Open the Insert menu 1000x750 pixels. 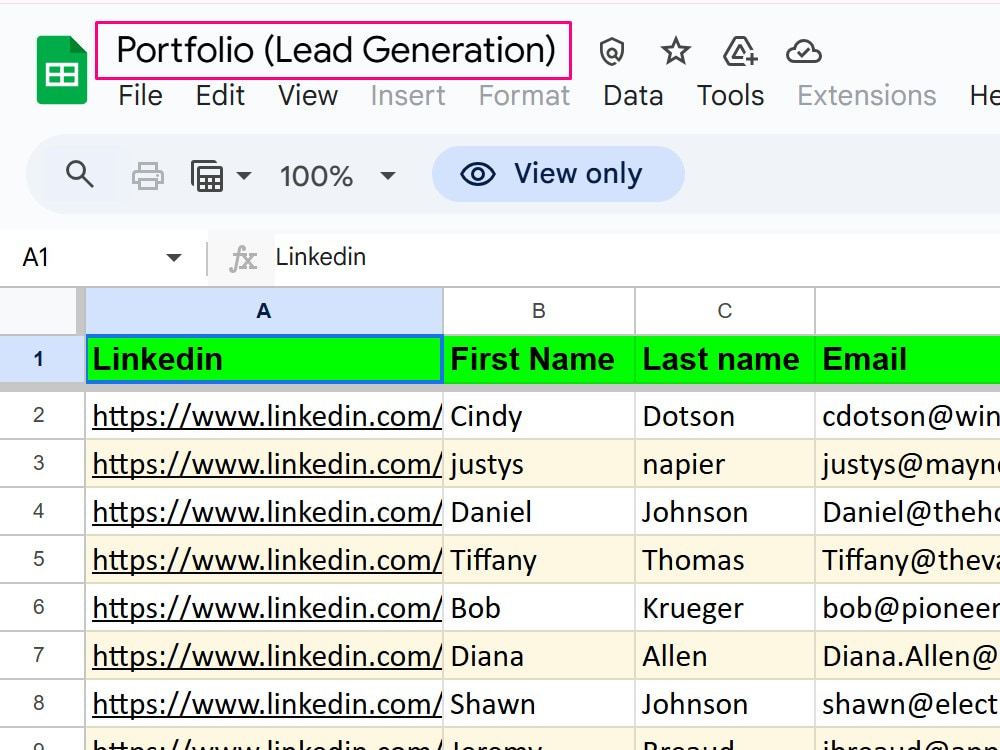point(408,96)
